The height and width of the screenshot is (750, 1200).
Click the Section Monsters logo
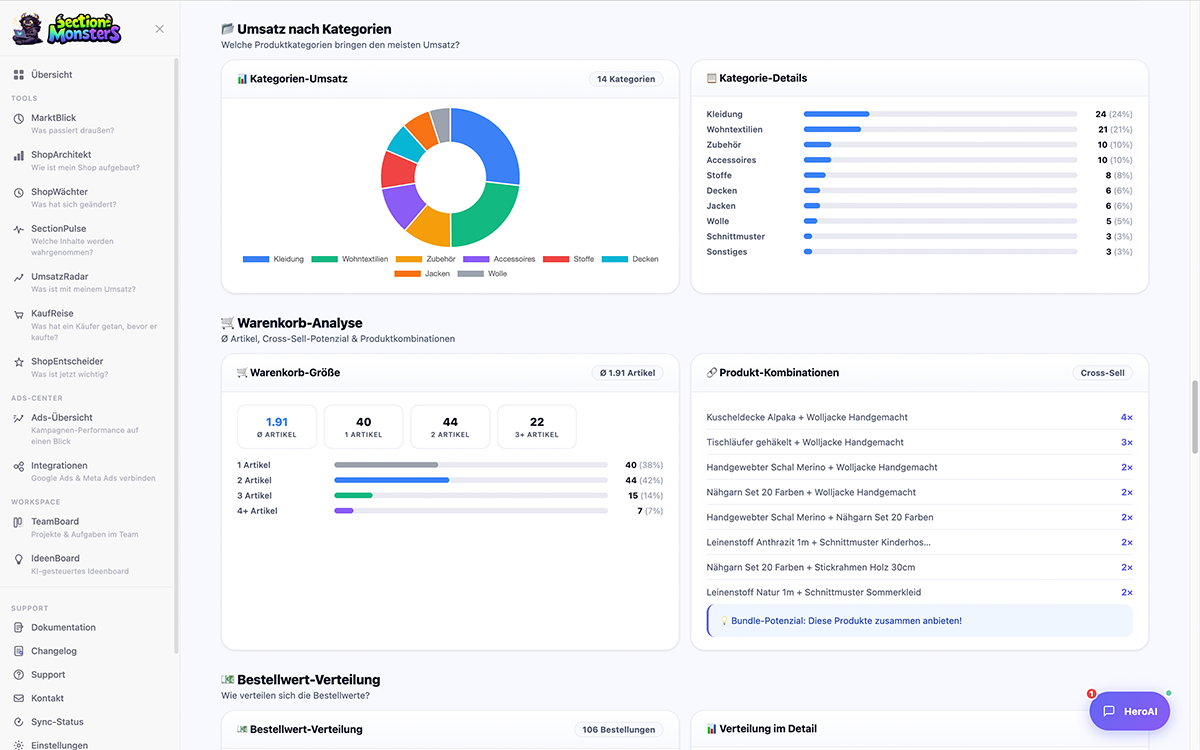coord(67,28)
